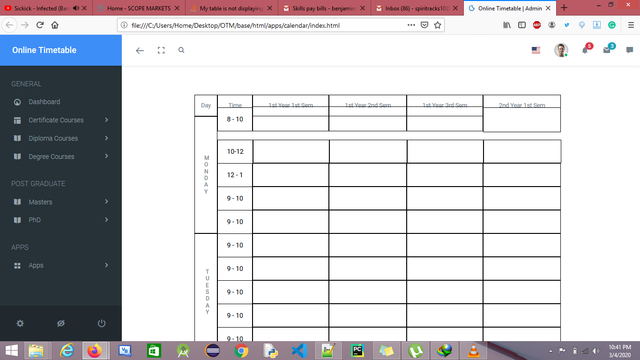
Task: Open PhD menu item
Action: pyautogui.click(x=61, y=220)
